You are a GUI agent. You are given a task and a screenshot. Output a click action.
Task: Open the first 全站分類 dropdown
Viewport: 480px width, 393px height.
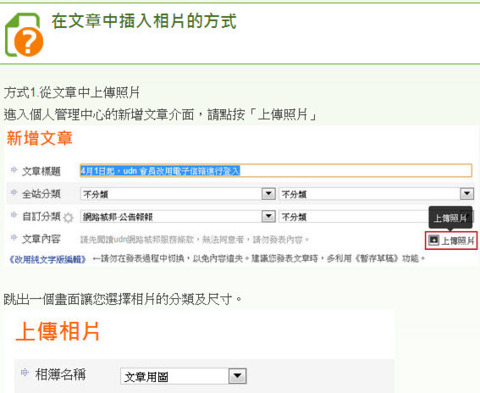(178, 194)
